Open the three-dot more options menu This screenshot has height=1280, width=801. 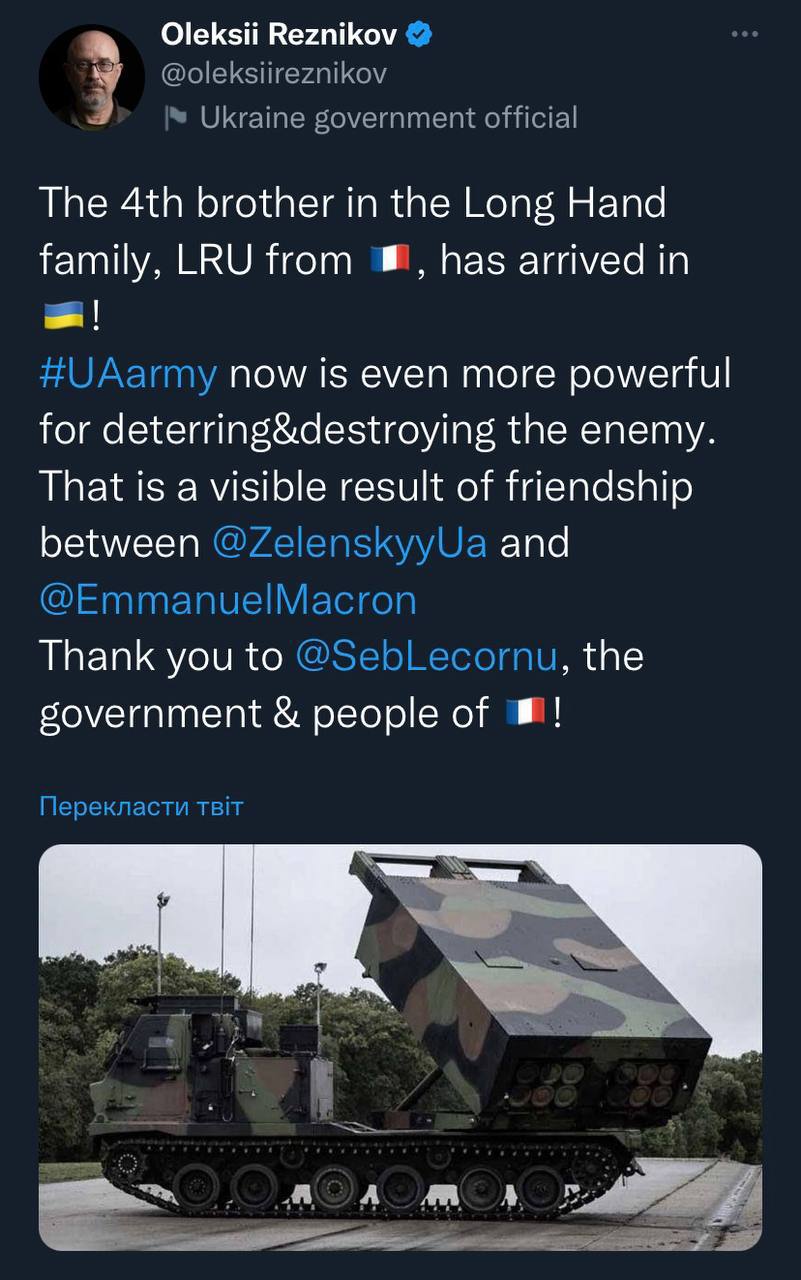pos(744,35)
